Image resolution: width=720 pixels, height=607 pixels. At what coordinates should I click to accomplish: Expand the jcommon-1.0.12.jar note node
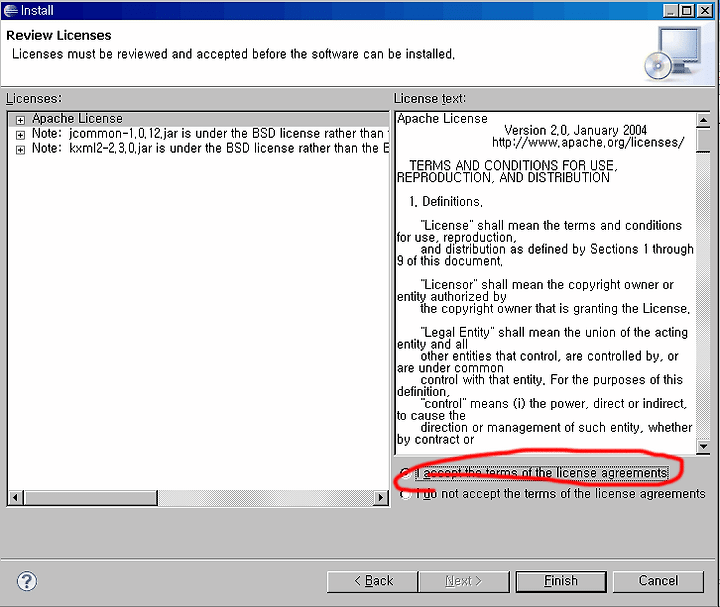20,135
